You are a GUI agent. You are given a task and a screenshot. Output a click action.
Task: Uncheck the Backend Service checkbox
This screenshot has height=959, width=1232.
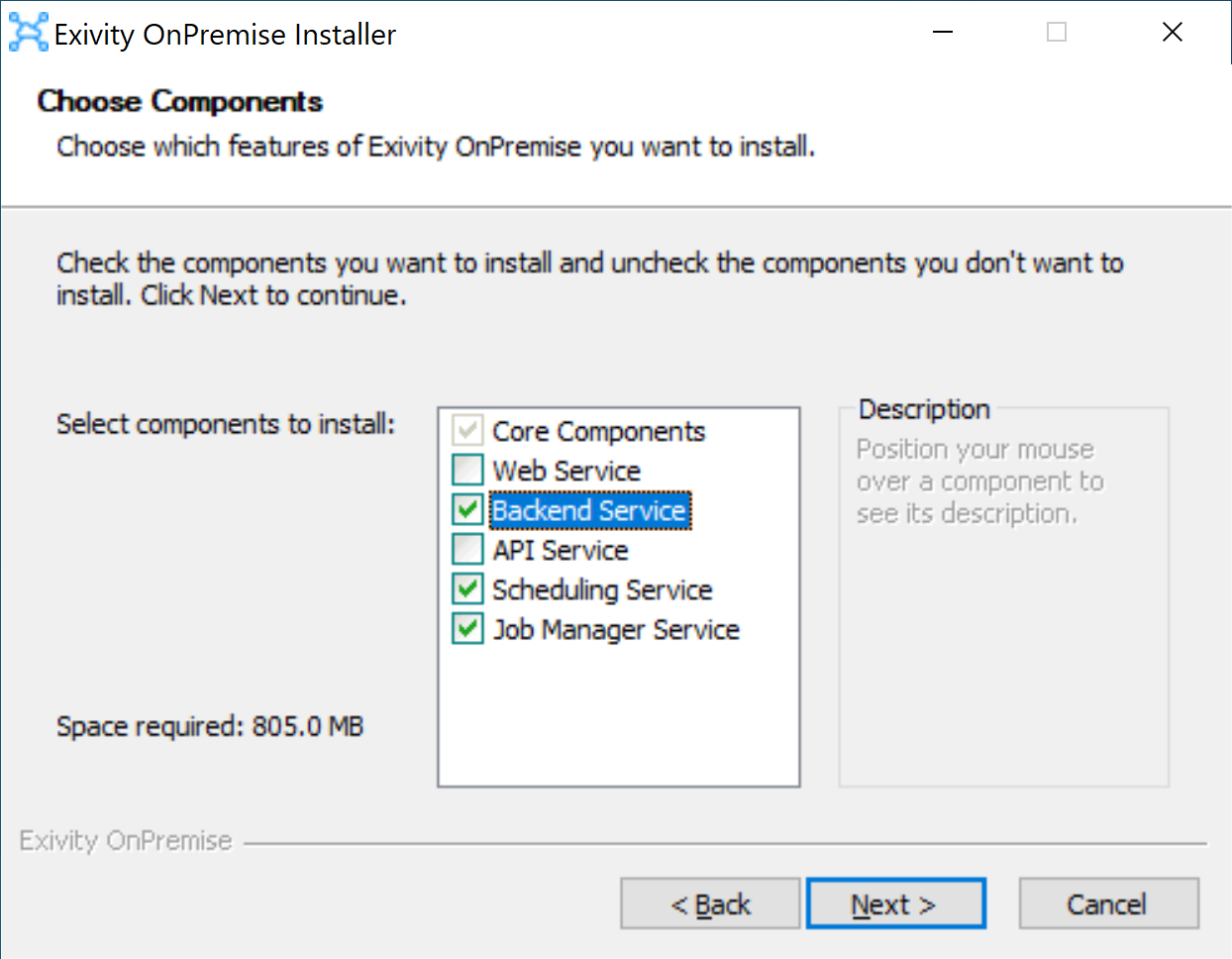tap(467, 510)
